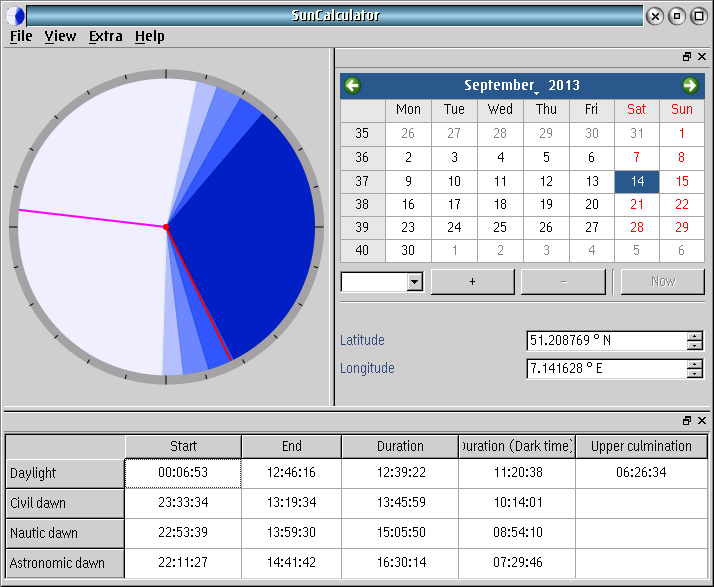This screenshot has width=714, height=587.
Task: Click the Mon weekday header
Action: tap(408, 110)
